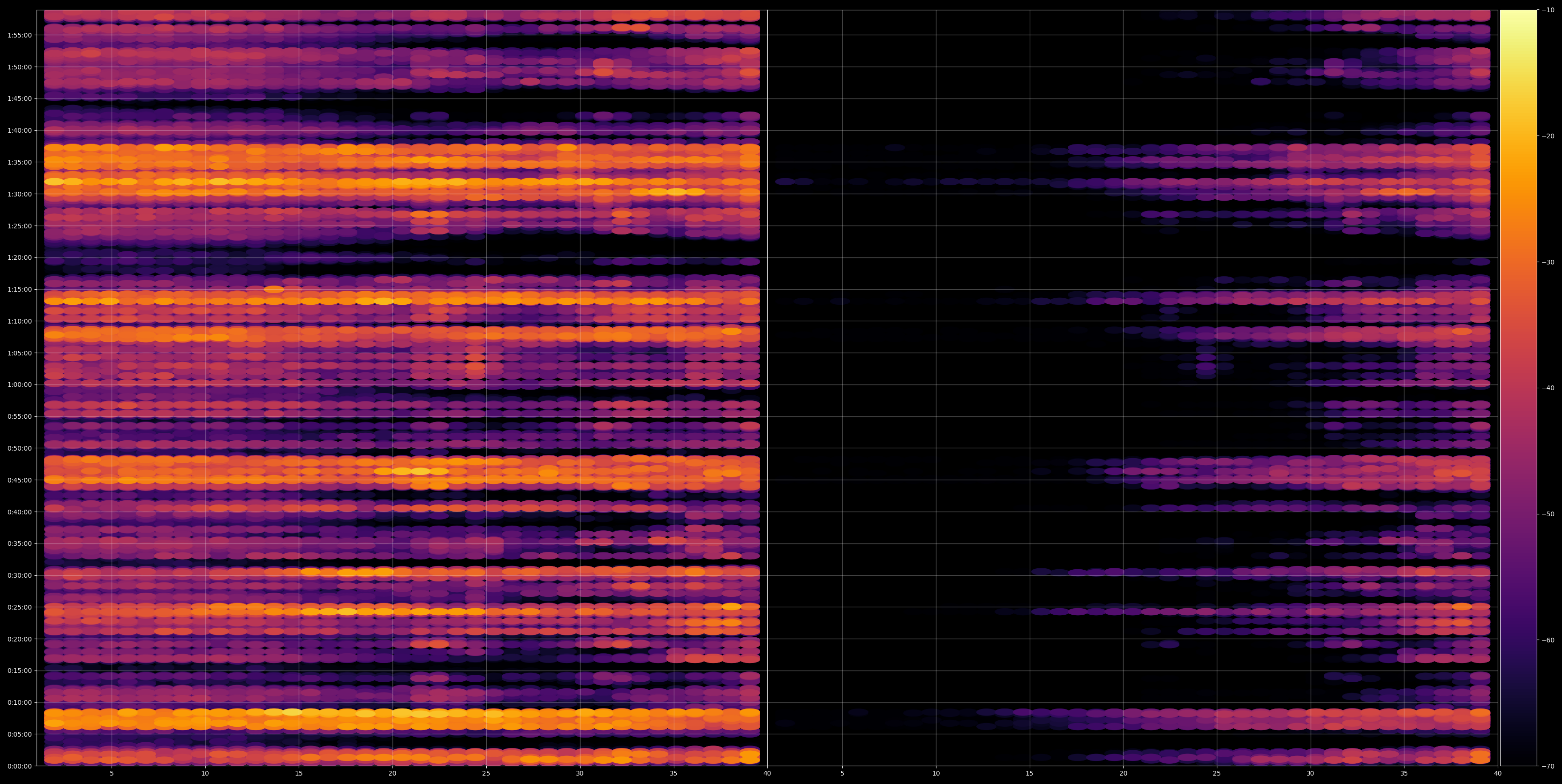Screen dimensions: 1562x784
Task: Select the 1:40:00 y-axis tick label
Action: pos(19,130)
